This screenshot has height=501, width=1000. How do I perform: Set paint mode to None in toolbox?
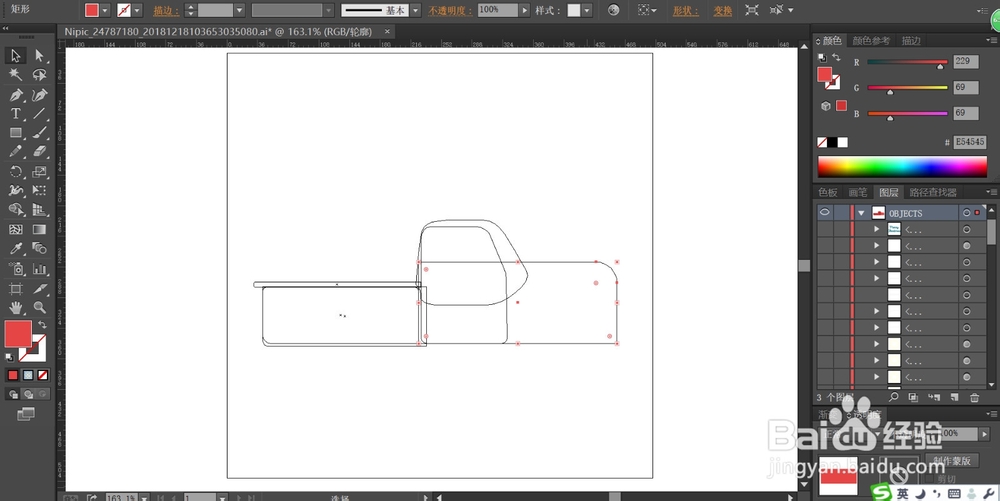pyautogui.click(x=43, y=375)
